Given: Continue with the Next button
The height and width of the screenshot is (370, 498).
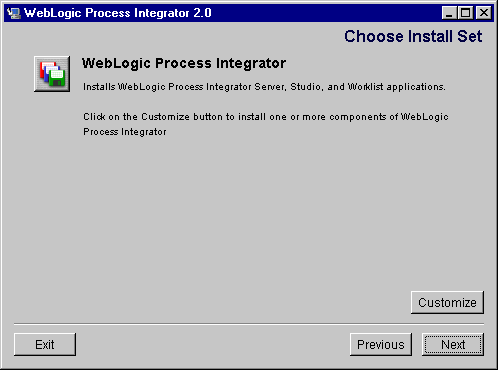Looking at the screenshot, I should 453,344.
